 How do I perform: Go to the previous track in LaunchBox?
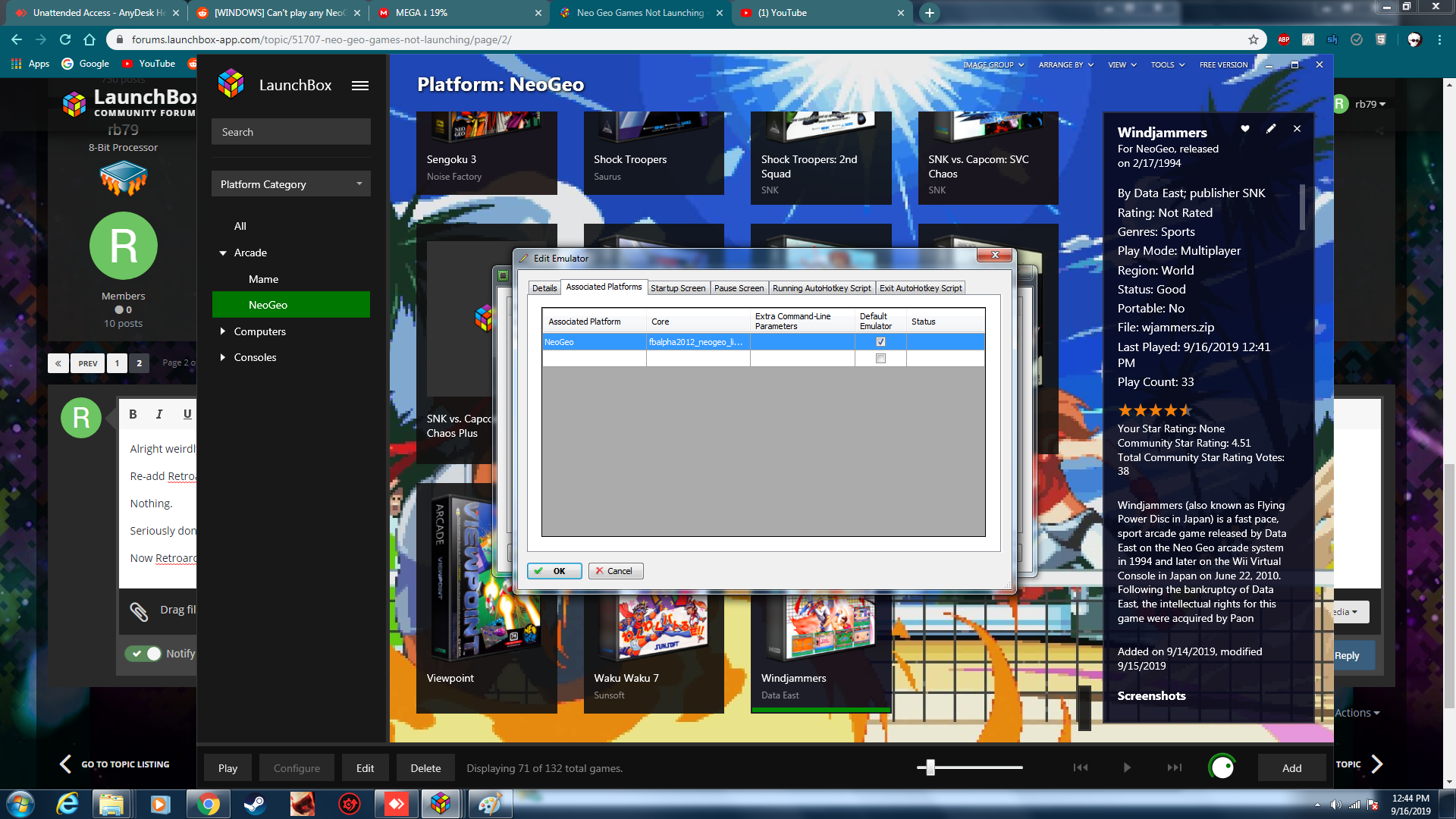pos(1081,767)
